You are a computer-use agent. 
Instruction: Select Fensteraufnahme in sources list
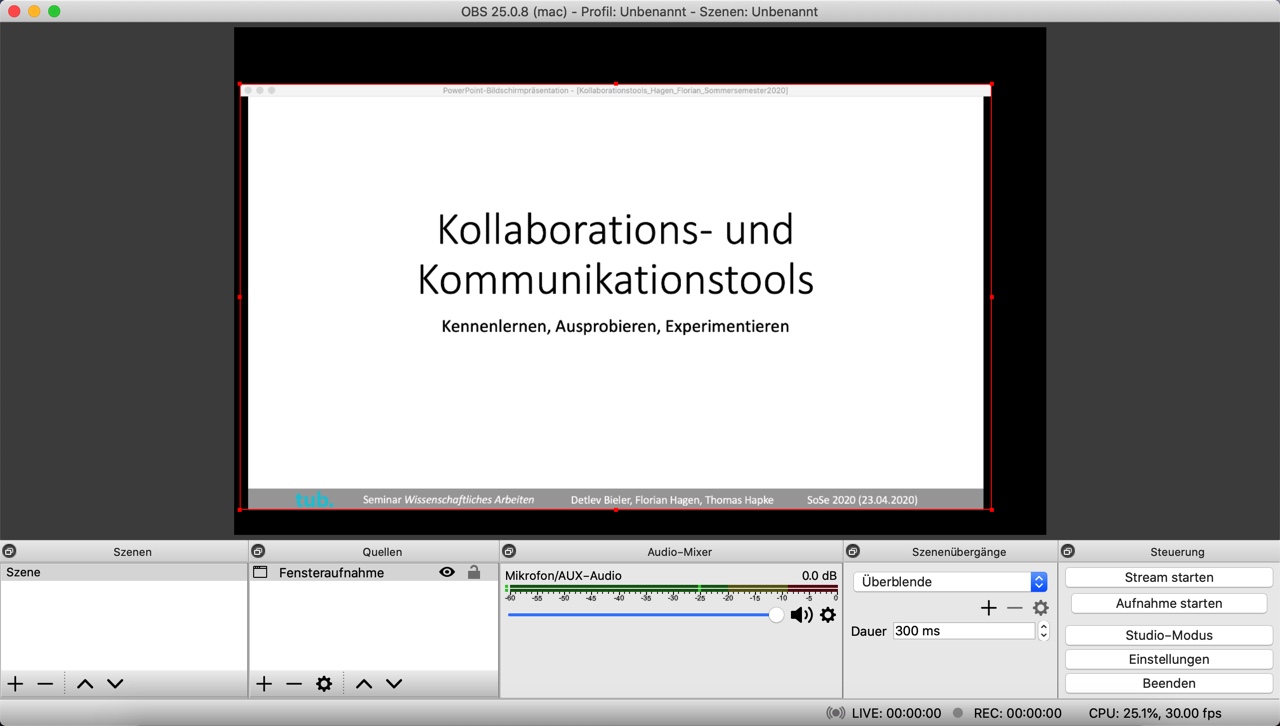[331, 573]
